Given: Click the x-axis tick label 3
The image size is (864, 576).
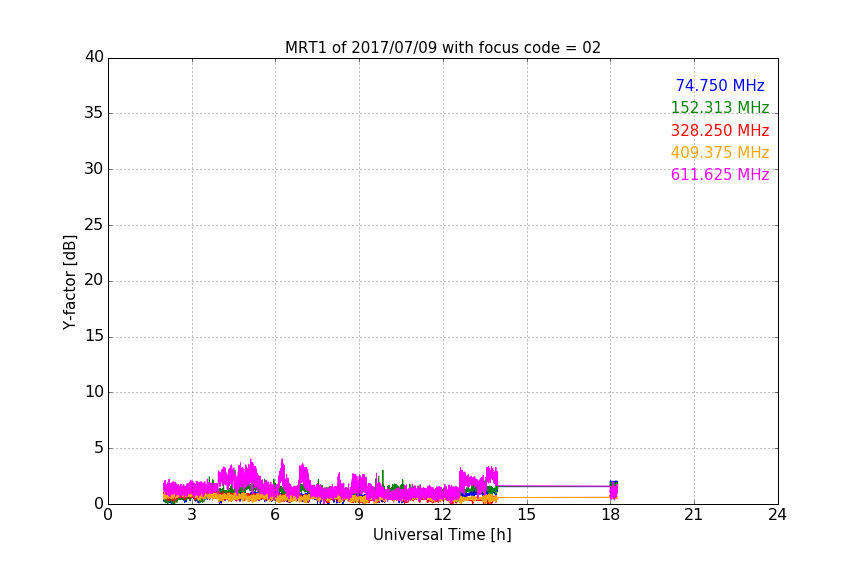Looking at the screenshot, I should point(192,515).
